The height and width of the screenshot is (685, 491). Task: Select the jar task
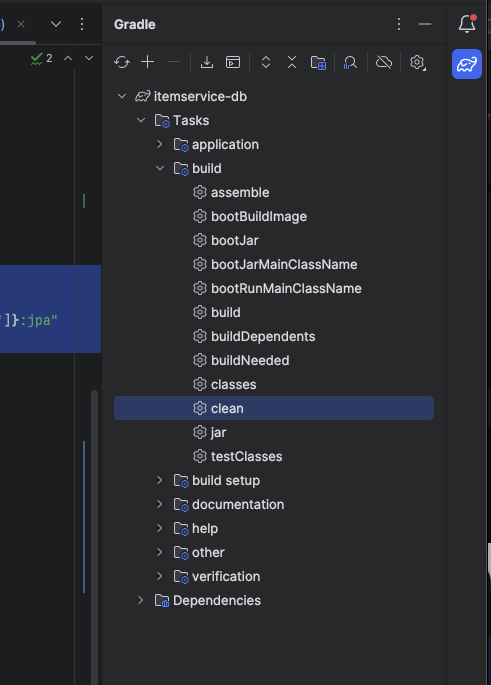pos(274,432)
